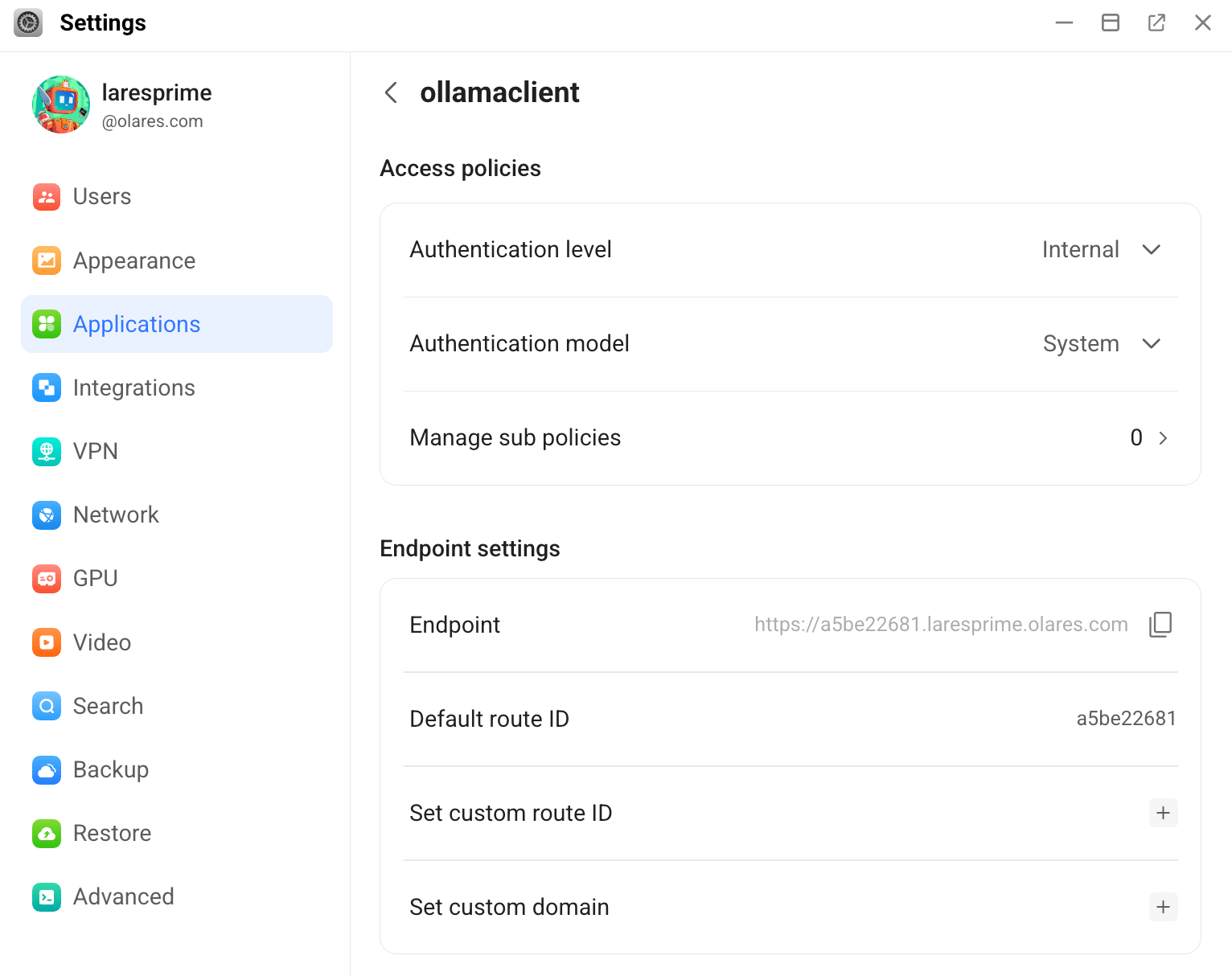This screenshot has height=976, width=1232.
Task: Open the popout window icon in title bar
Action: pyautogui.click(x=1156, y=23)
